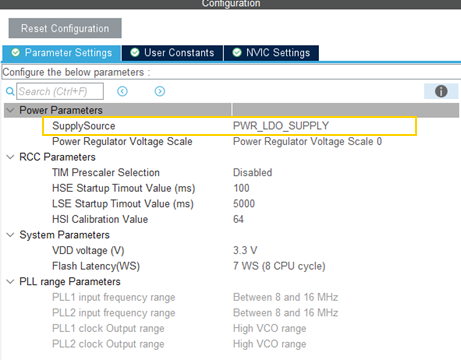Switch to the NVIC Settings tab
The height and width of the screenshot is (360, 461).
271,53
